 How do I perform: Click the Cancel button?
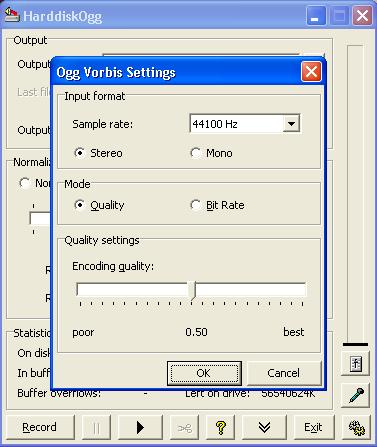284,373
